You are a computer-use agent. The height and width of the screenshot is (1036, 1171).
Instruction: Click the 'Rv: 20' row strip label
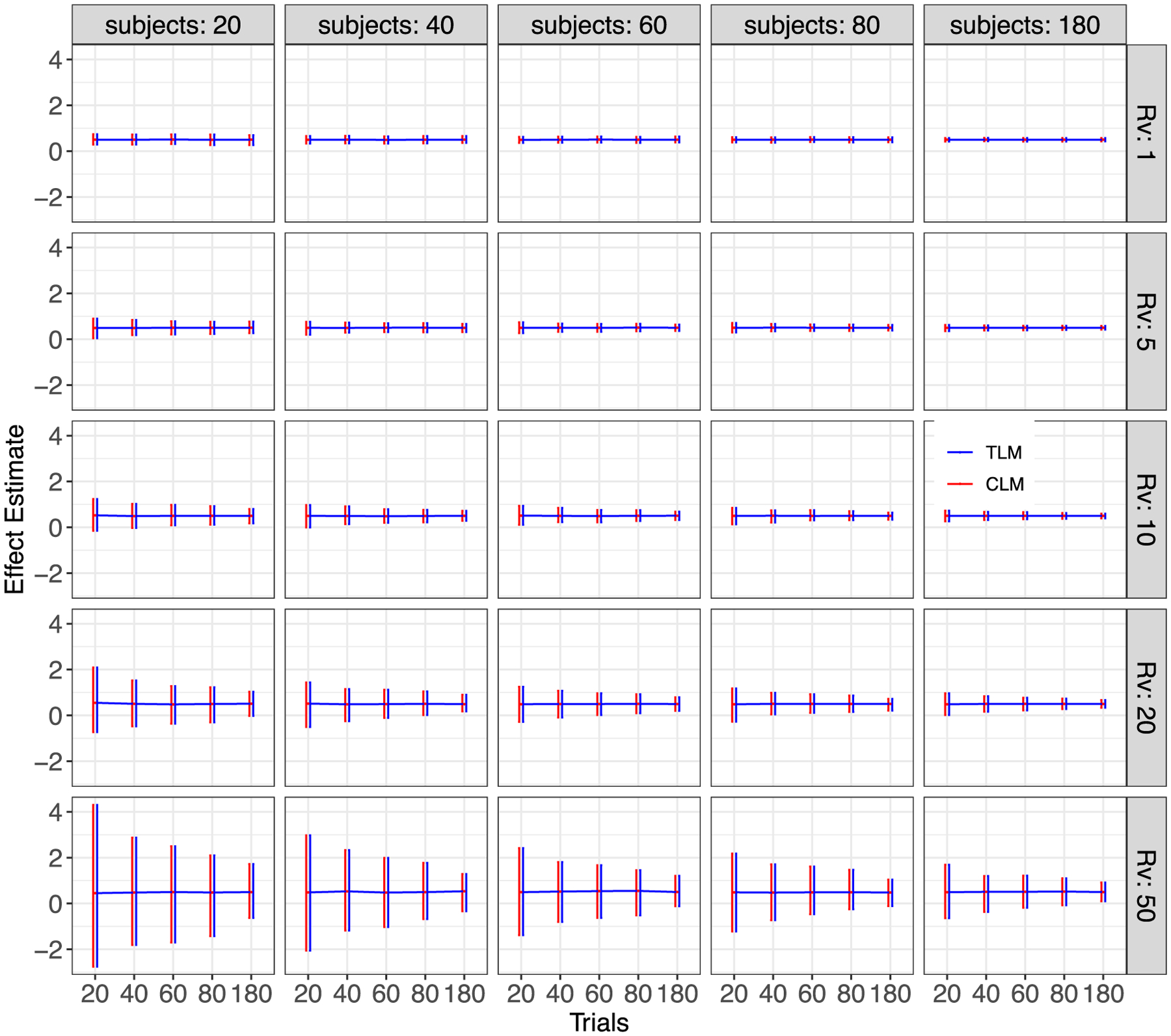1146,698
